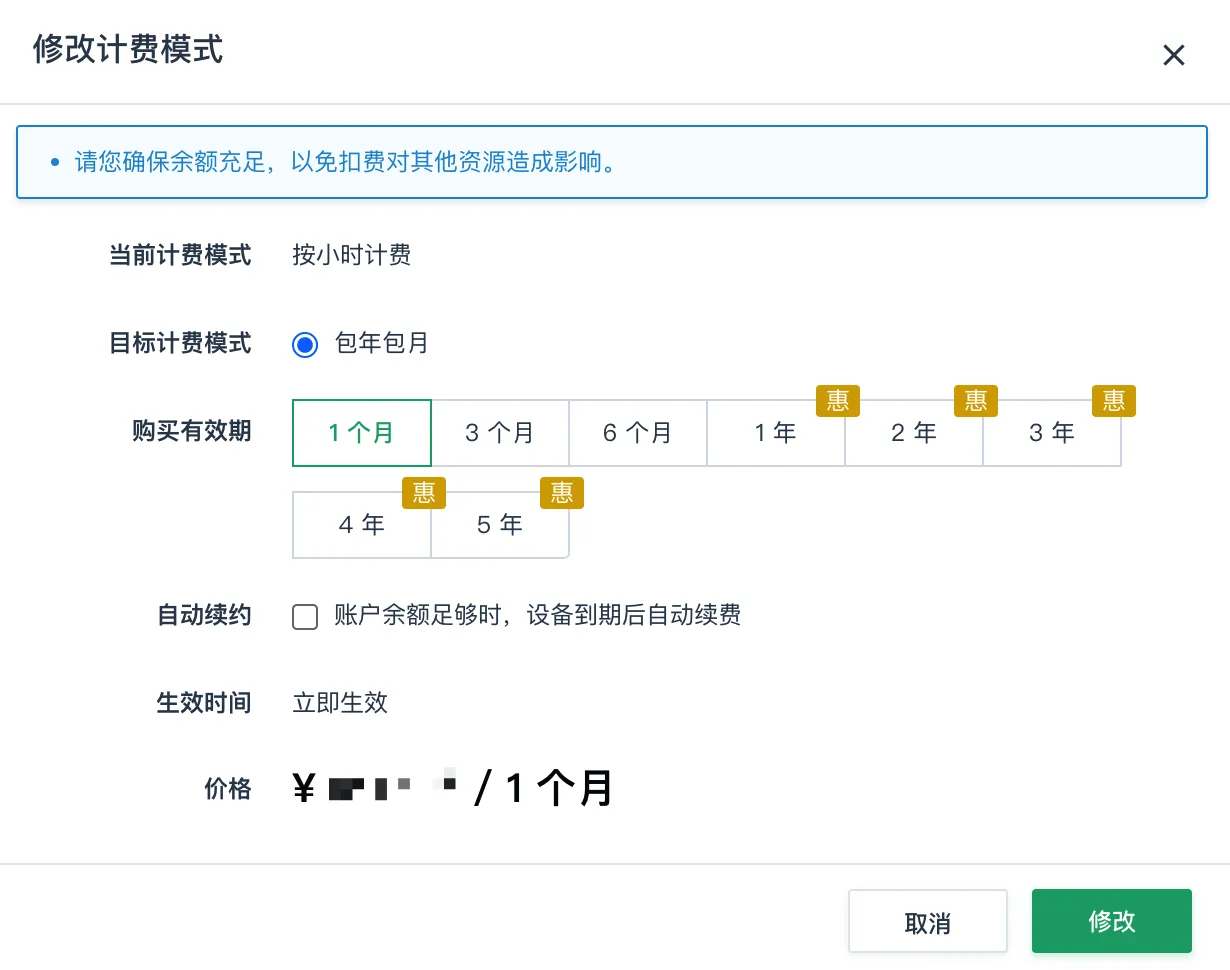Click the 账户余额足够时 auto-renew description
Screen dimensions: 1230x970
pyautogui.click(x=538, y=615)
